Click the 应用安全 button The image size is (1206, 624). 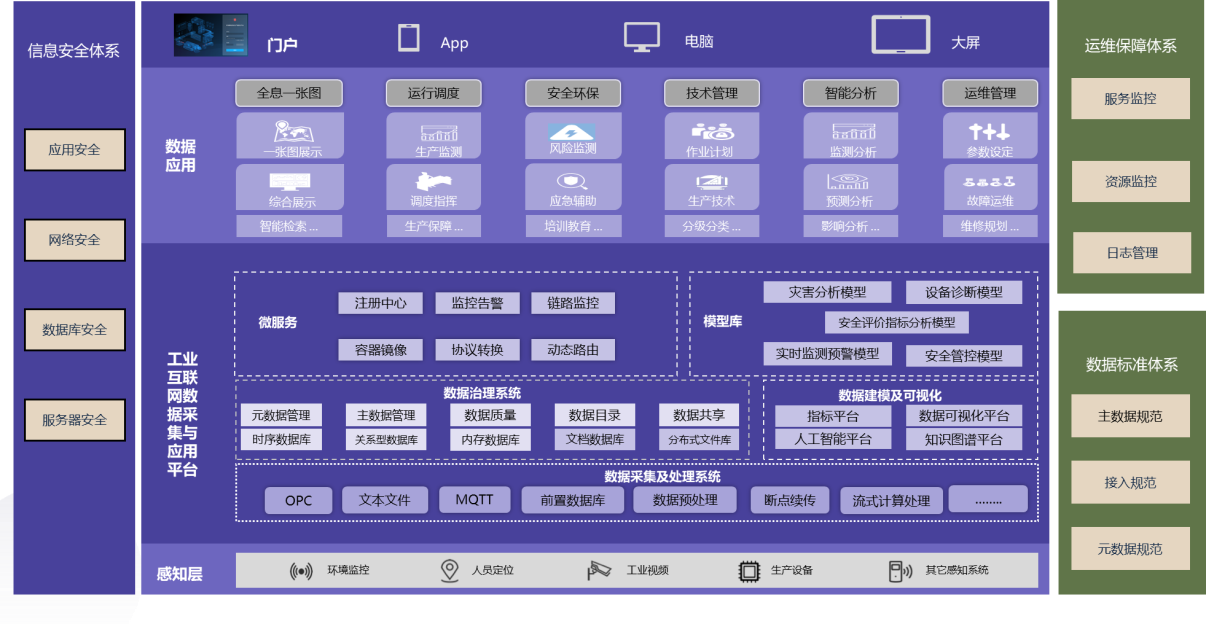coord(75,150)
